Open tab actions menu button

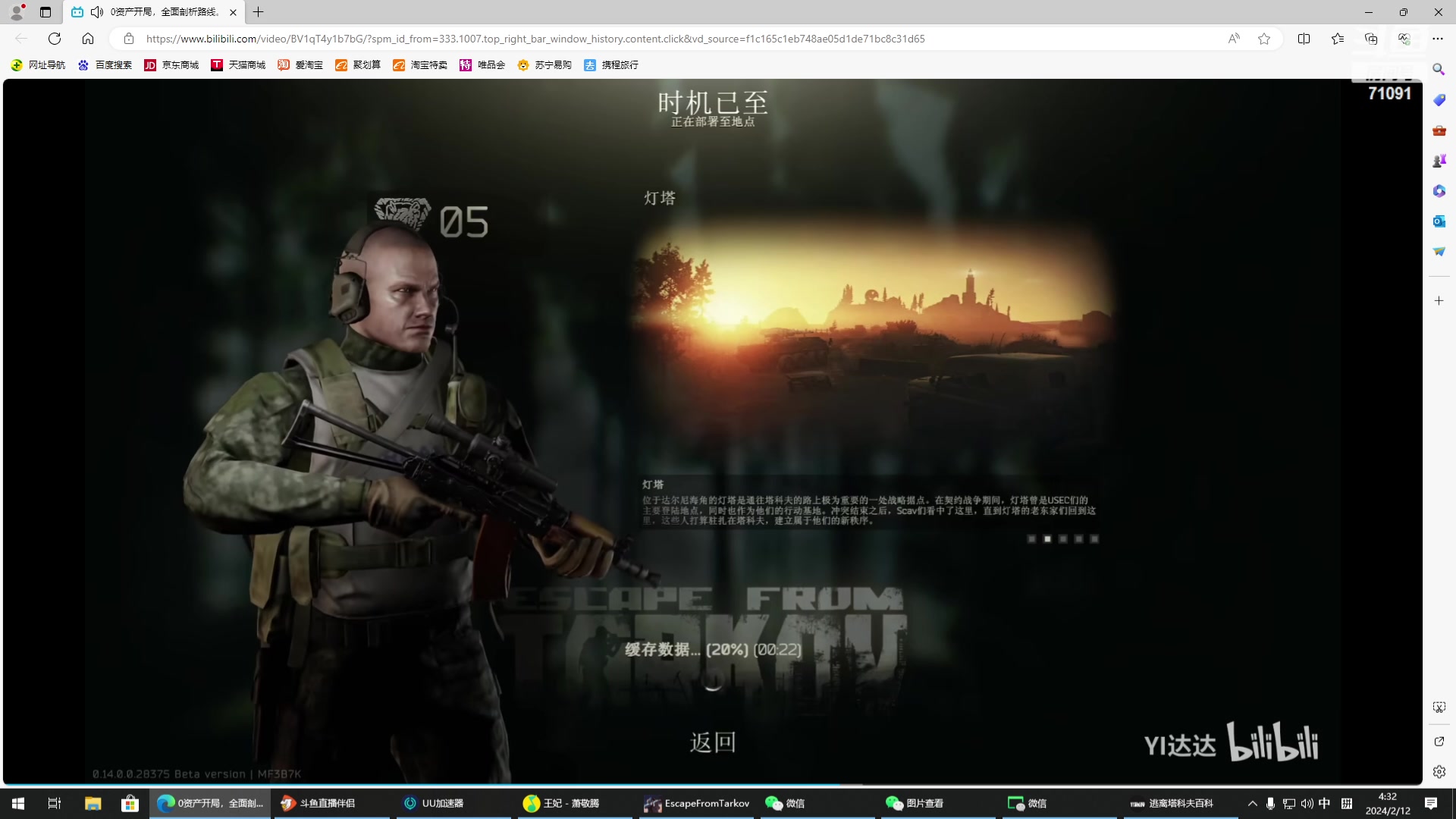(45, 12)
